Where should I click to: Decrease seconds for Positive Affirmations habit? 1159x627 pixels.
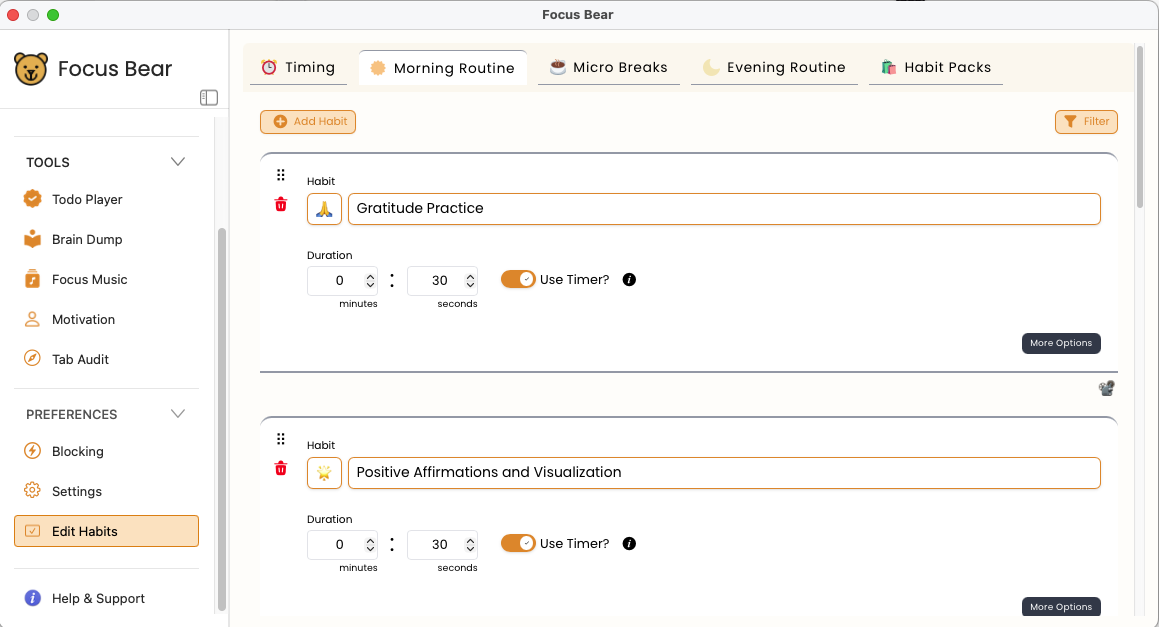(x=470, y=549)
